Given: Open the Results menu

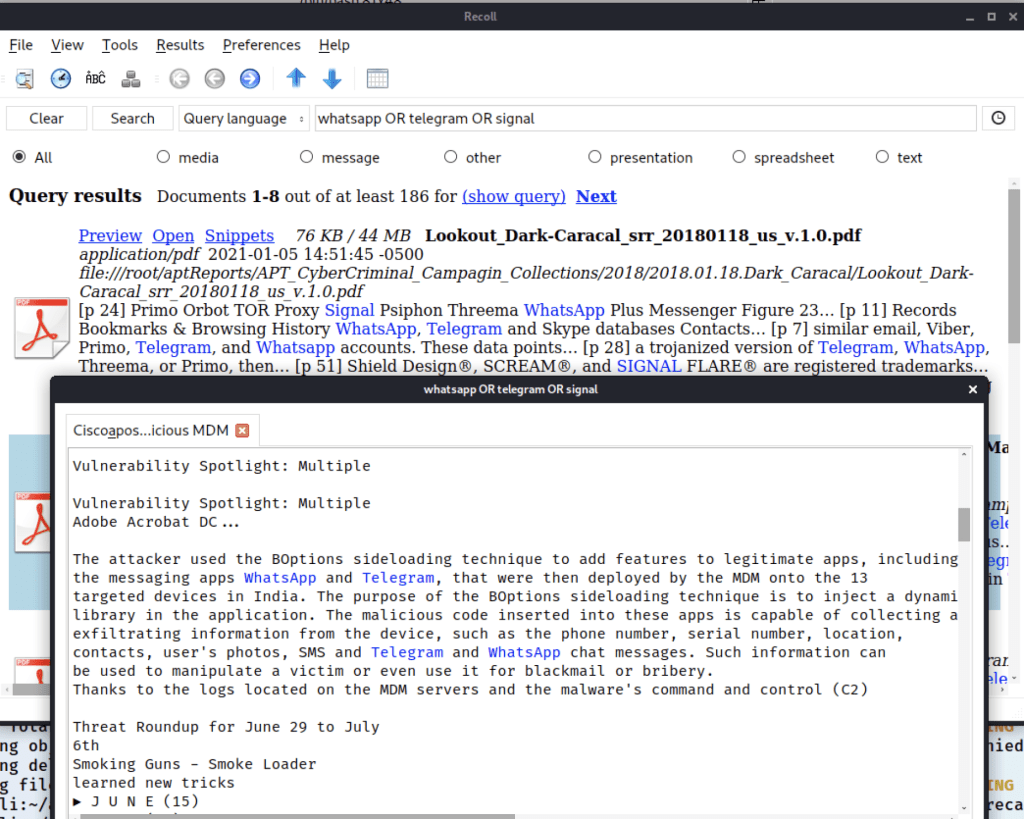Looking at the screenshot, I should tap(180, 45).
